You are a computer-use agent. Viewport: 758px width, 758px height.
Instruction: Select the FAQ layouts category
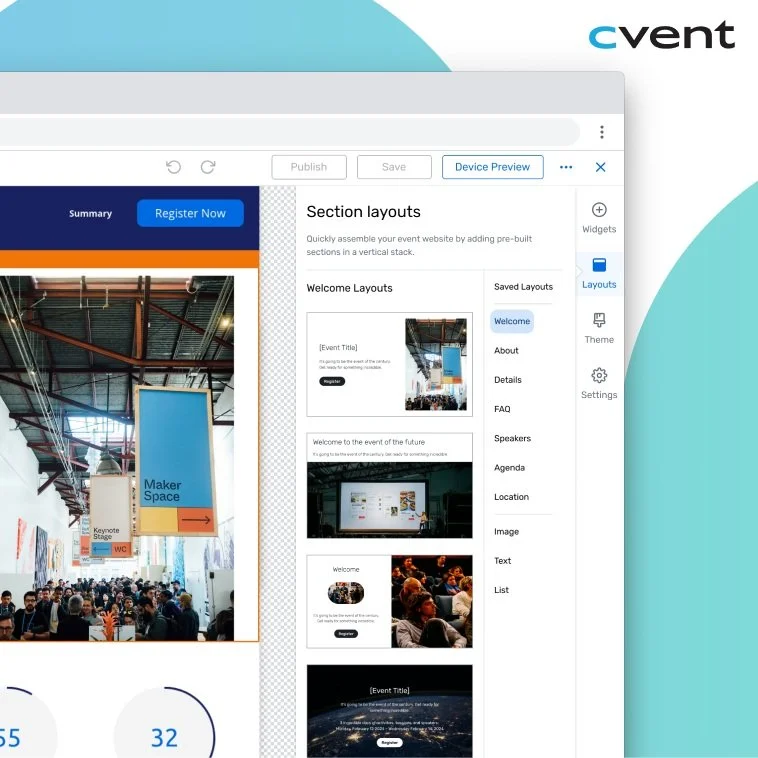pyautogui.click(x=502, y=409)
